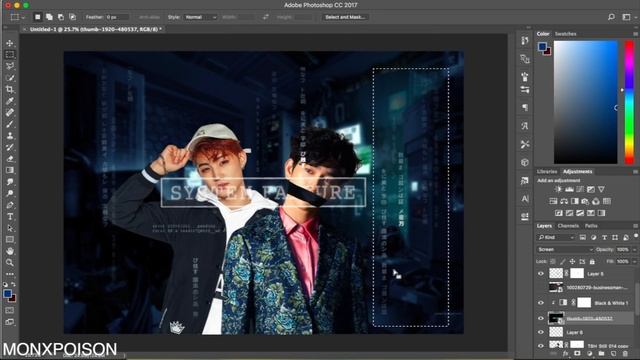Click the Select and Mask button

(345, 17)
